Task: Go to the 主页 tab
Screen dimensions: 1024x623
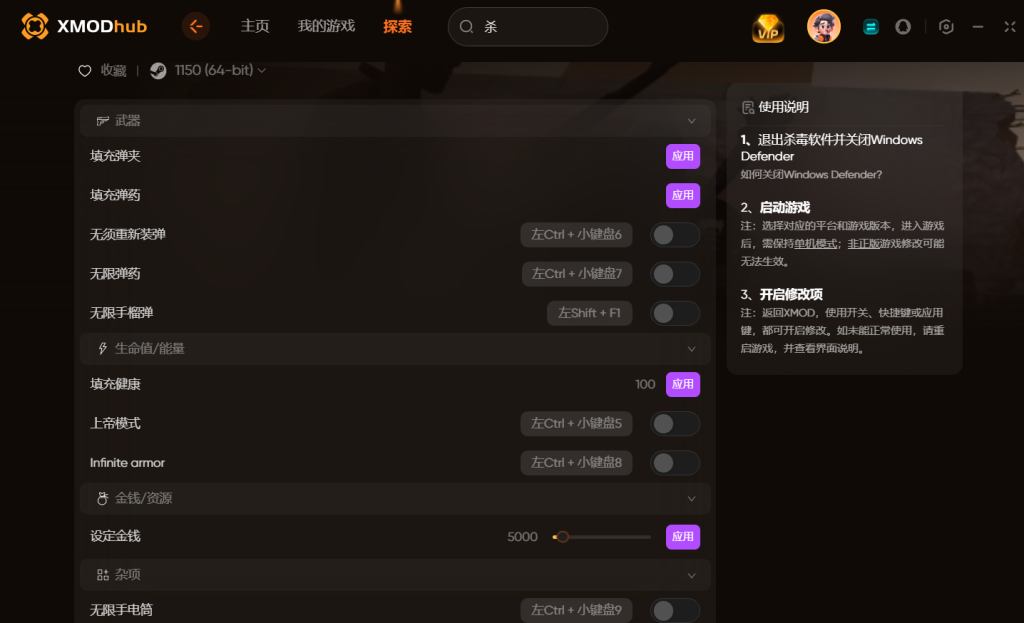Action: [x=255, y=26]
